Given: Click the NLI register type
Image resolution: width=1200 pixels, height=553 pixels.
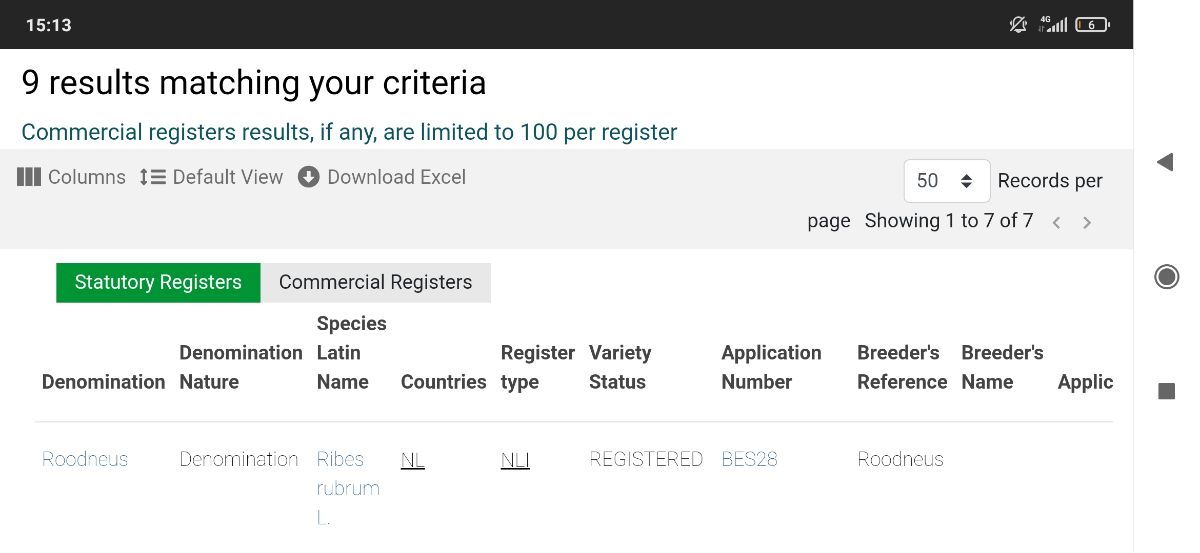Looking at the screenshot, I should tap(515, 460).
